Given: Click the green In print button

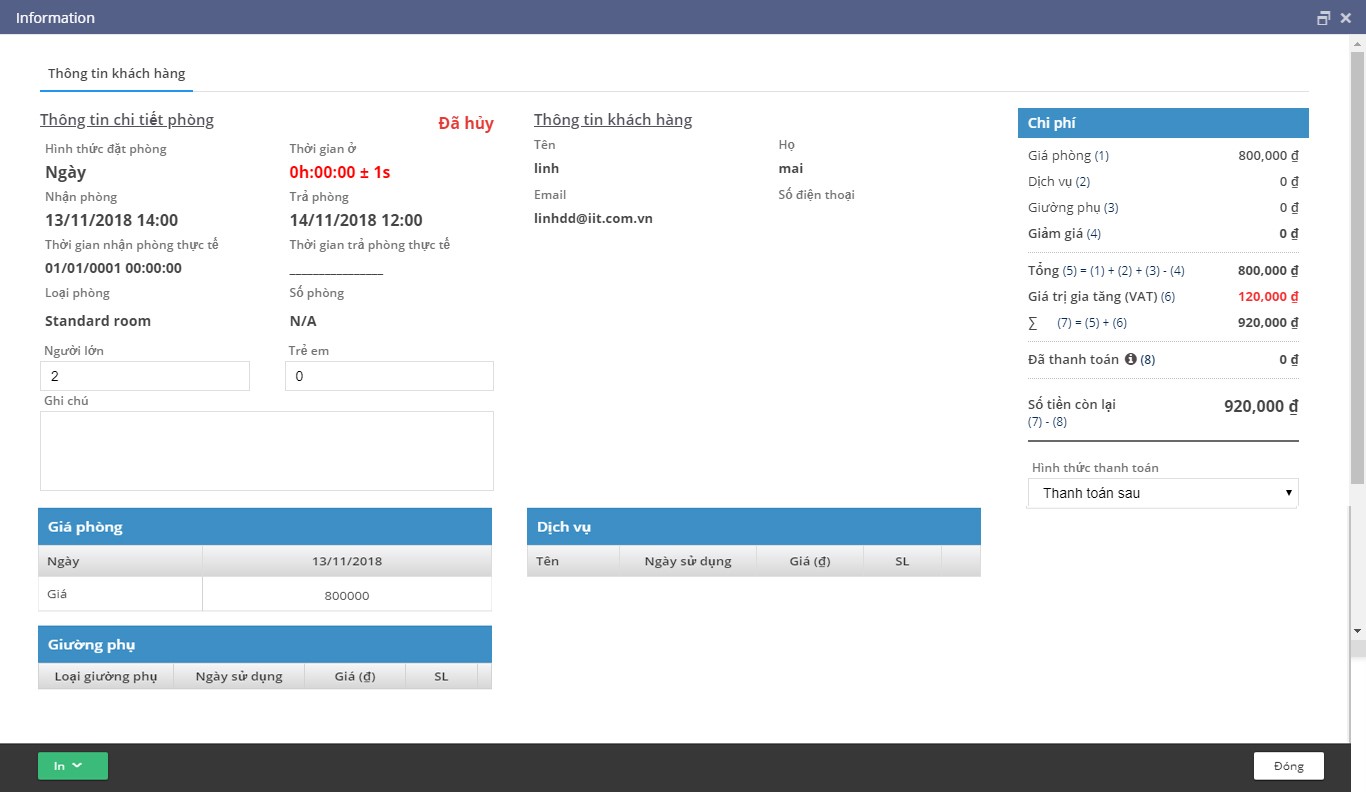Looking at the screenshot, I should [x=60, y=765].
